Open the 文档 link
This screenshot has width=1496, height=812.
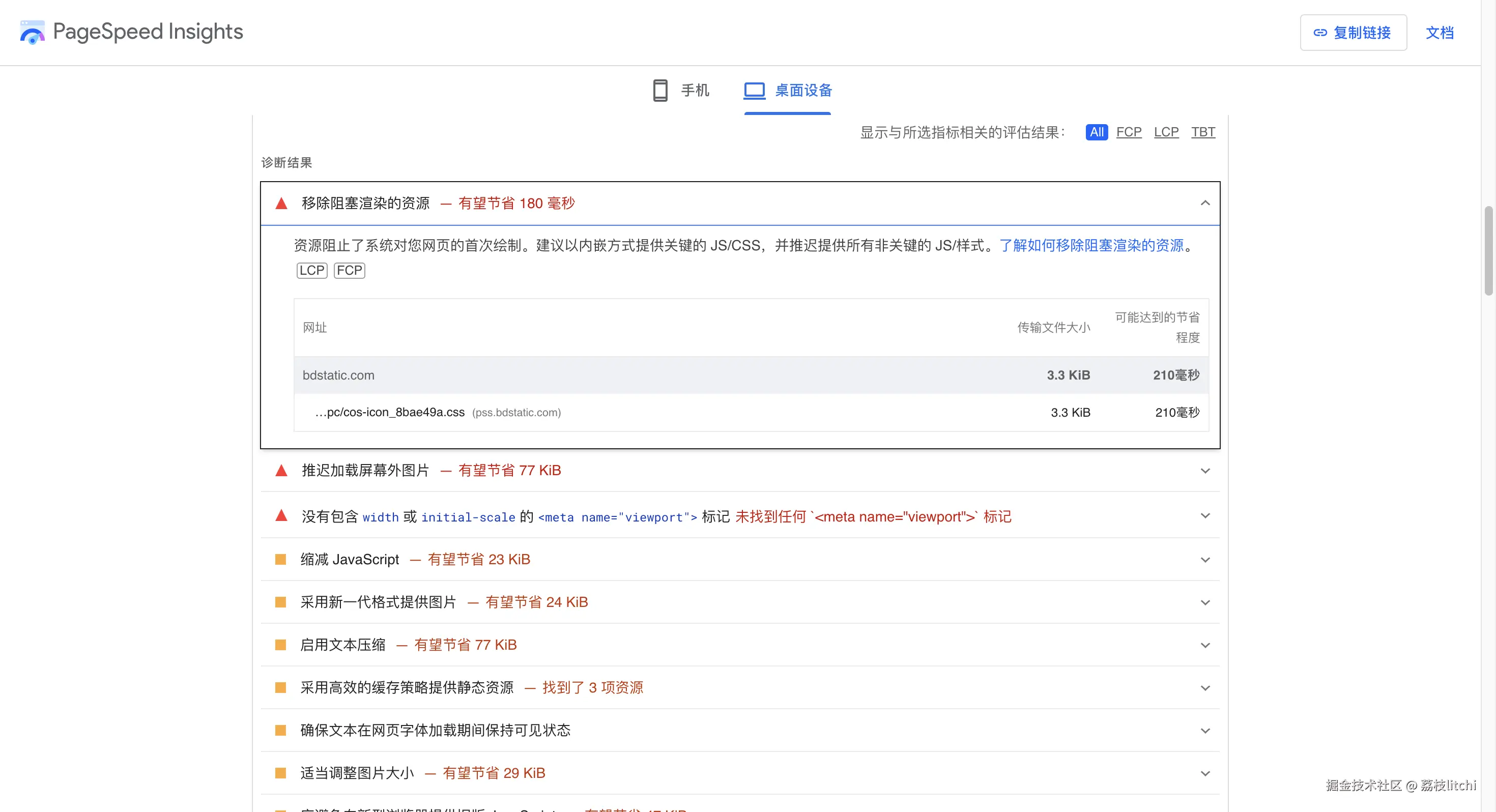click(1439, 33)
